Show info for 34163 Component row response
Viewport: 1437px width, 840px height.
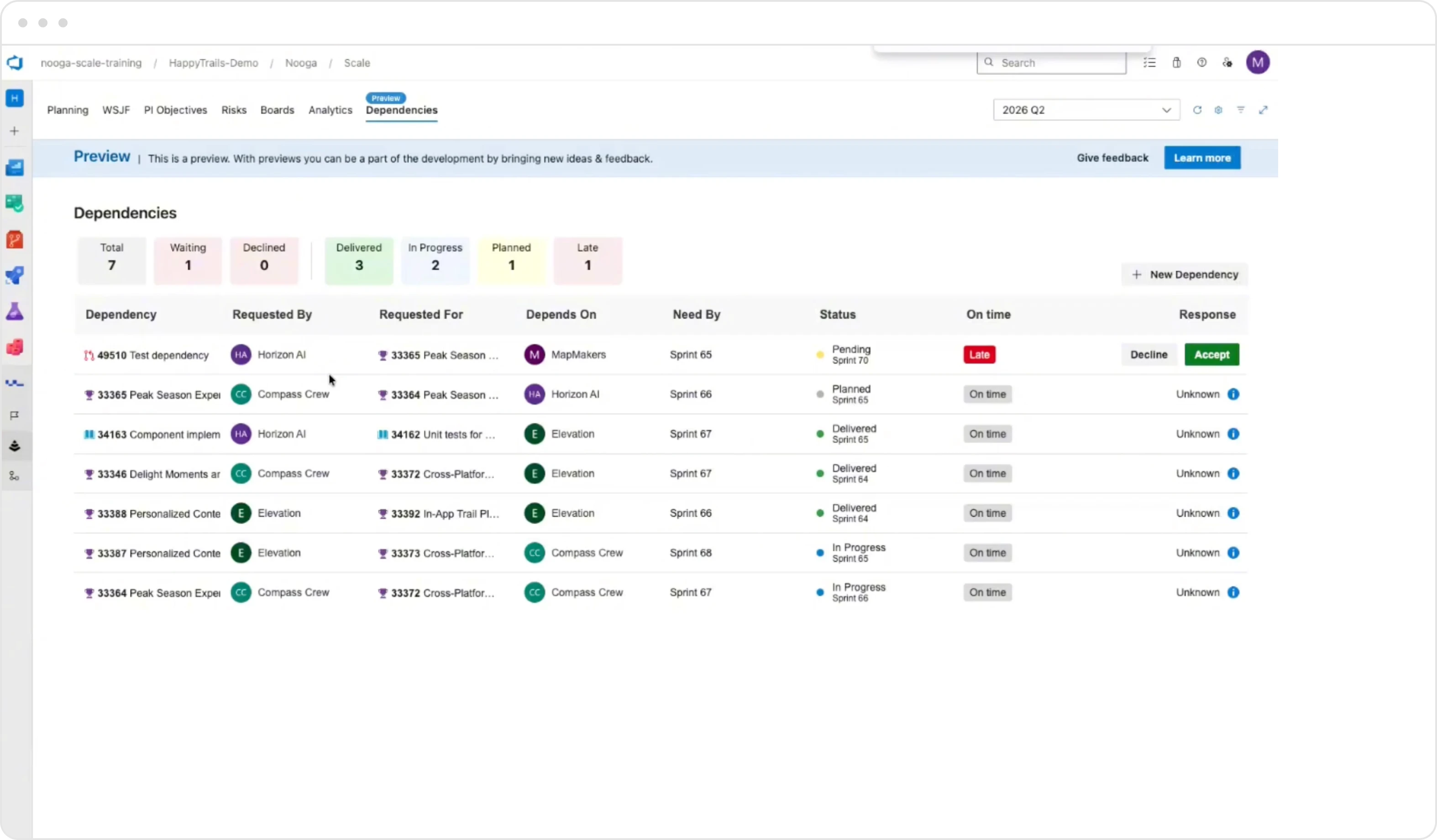[1233, 434]
